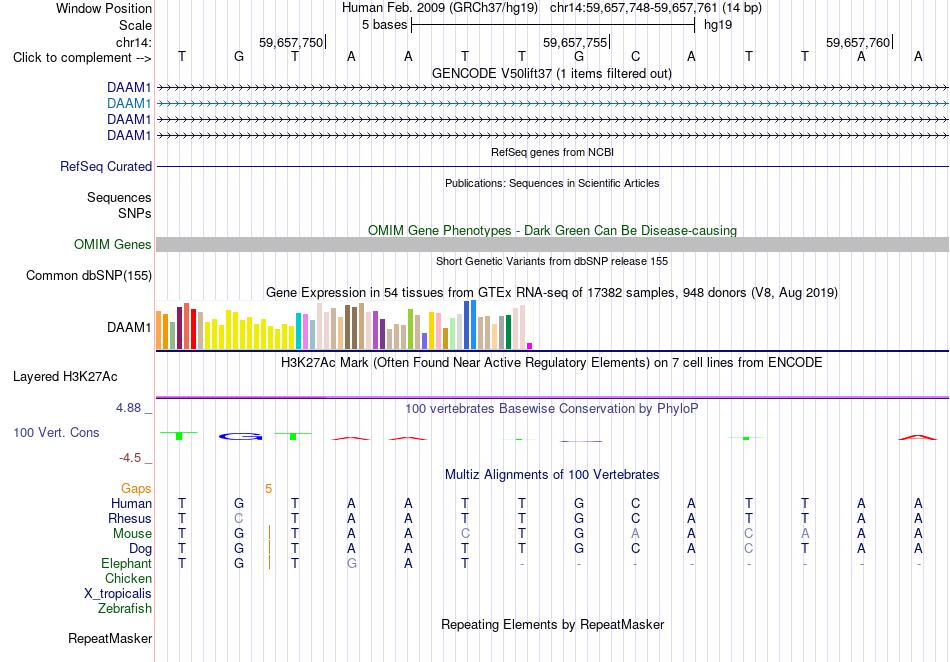This screenshot has width=950, height=662.
Task: Click the '5 bases' scale text
Action: (385, 25)
